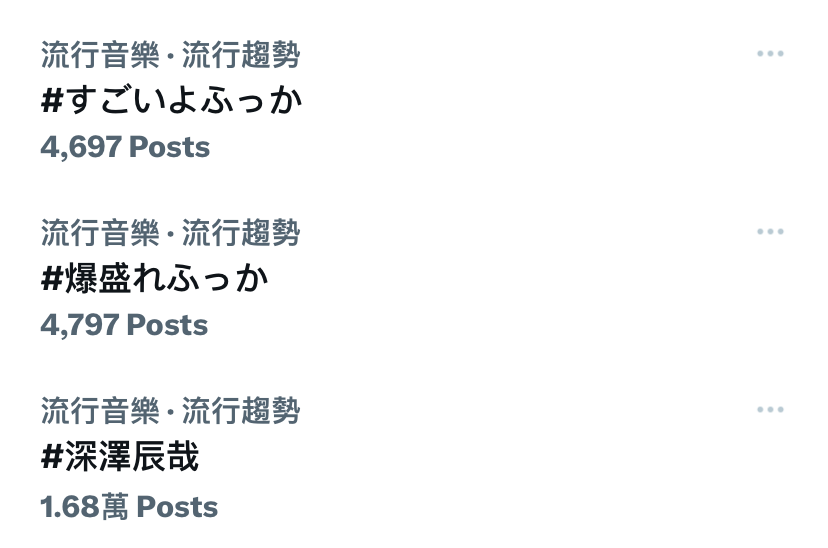The width and height of the screenshot is (828, 548).
Task: Open the #爆盛れふっか hashtag
Action: 155,278
